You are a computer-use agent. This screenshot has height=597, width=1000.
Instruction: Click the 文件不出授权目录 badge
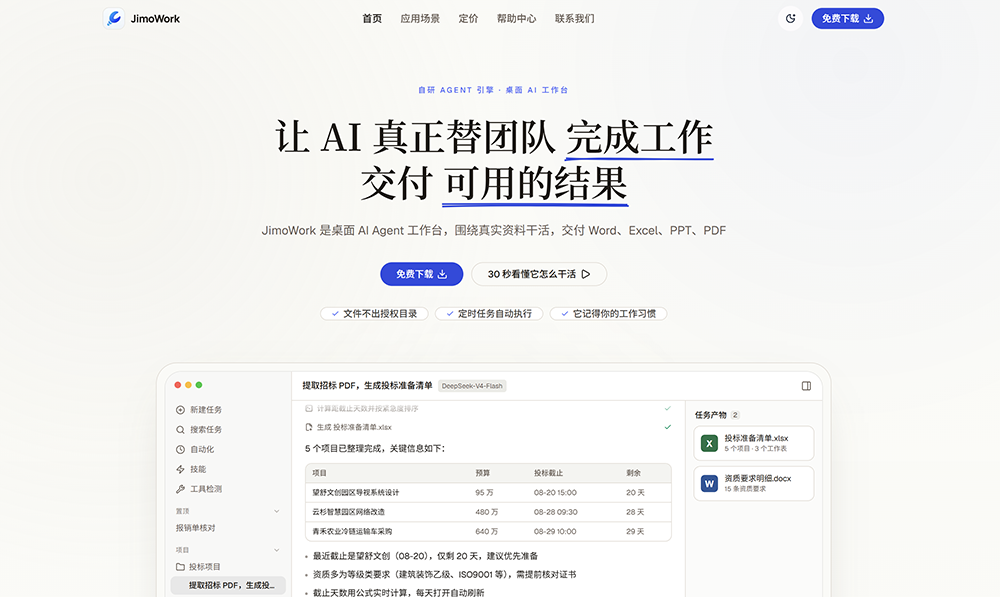point(374,313)
